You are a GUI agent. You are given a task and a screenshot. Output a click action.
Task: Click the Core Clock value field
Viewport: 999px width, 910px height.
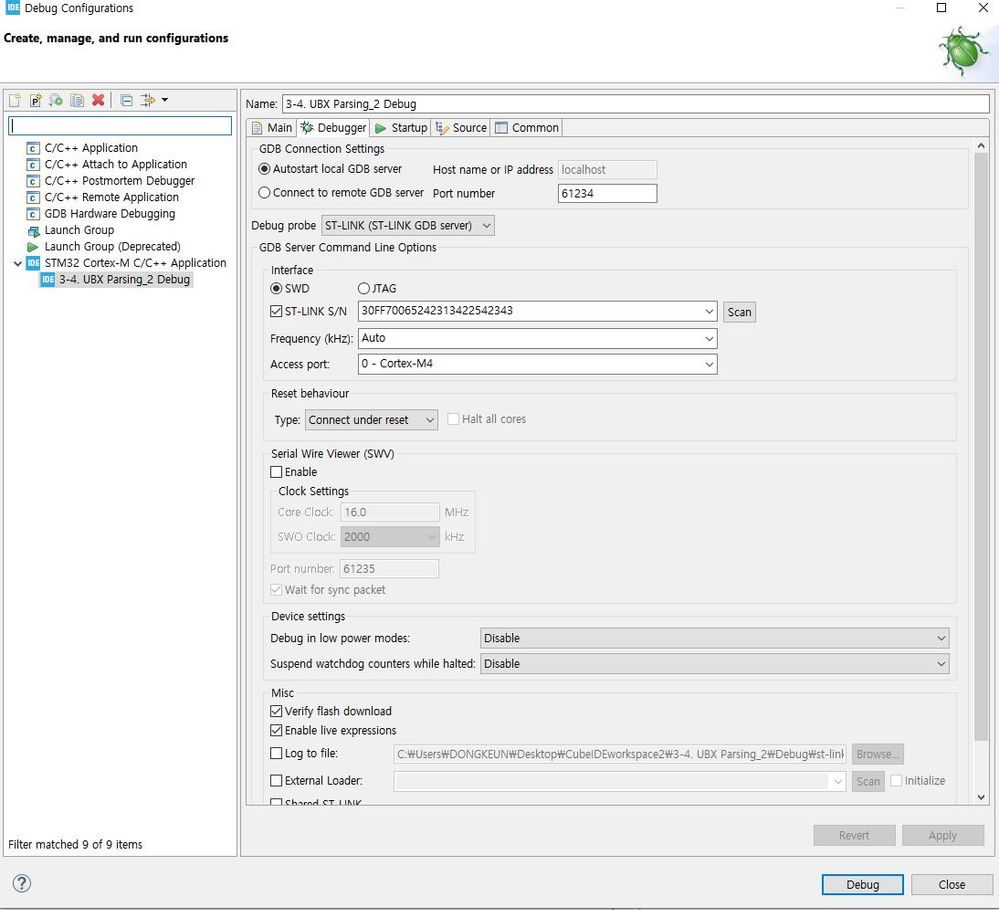coord(390,512)
